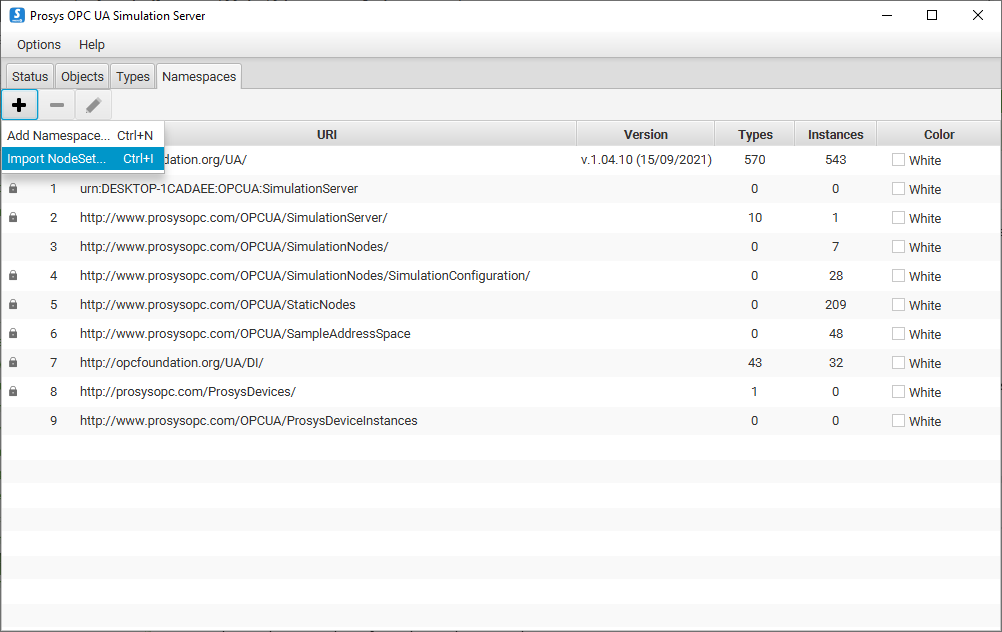Image resolution: width=1002 pixels, height=632 pixels.
Task: Click the minus remove namespace button
Action: (x=57, y=105)
